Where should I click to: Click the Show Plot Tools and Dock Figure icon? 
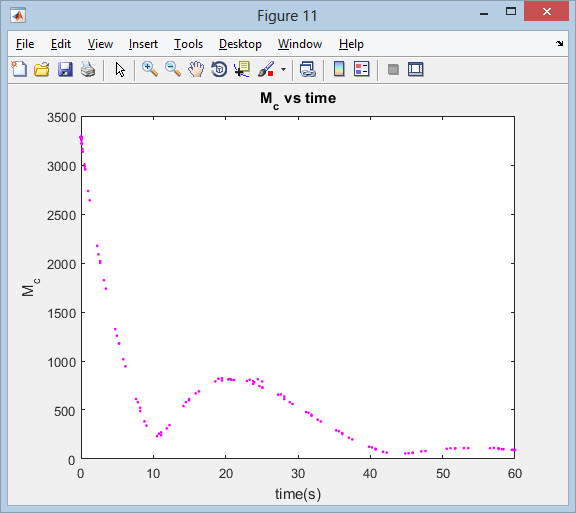pyautogui.click(x=416, y=69)
